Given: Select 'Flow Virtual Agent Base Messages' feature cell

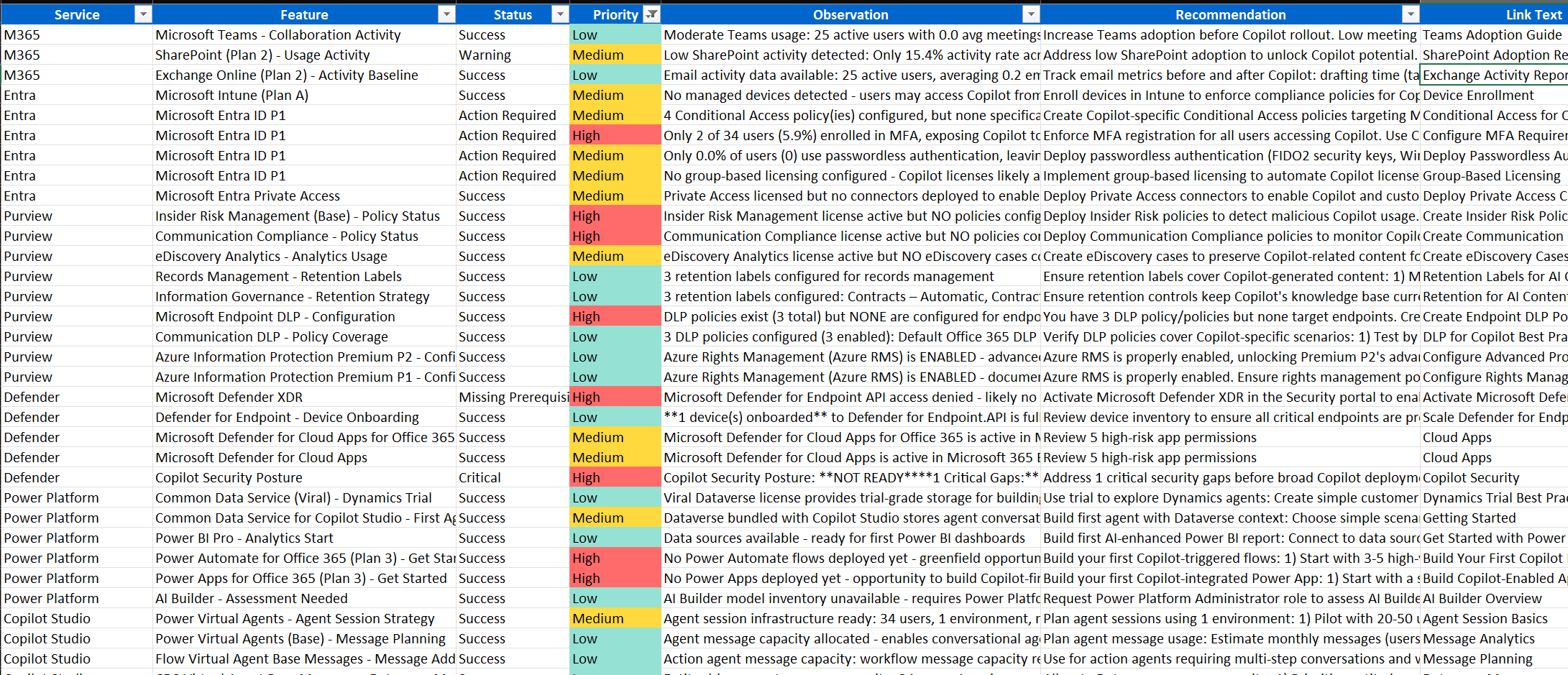Looking at the screenshot, I should click(304, 658).
